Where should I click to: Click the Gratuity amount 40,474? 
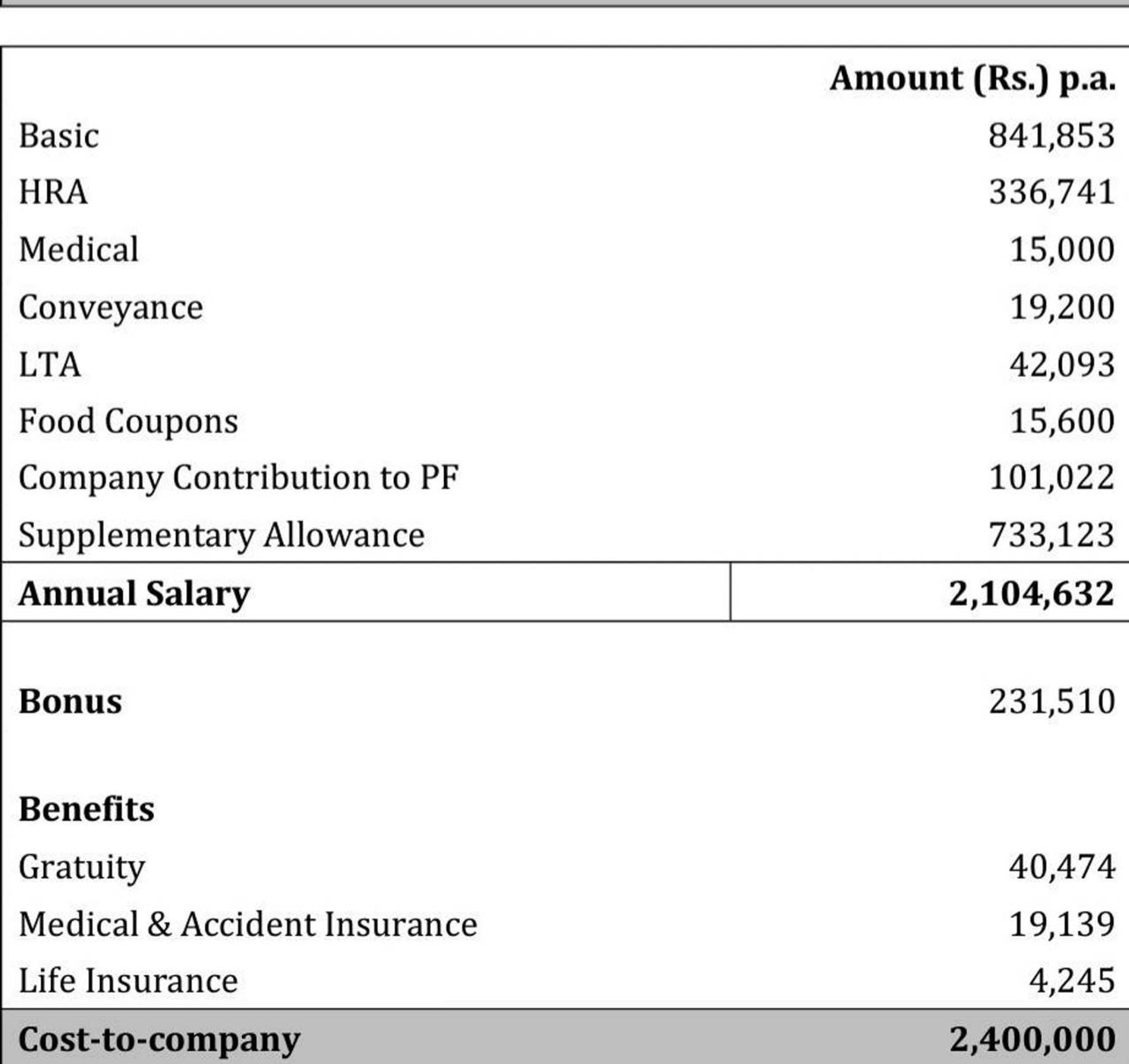pos(1062,867)
